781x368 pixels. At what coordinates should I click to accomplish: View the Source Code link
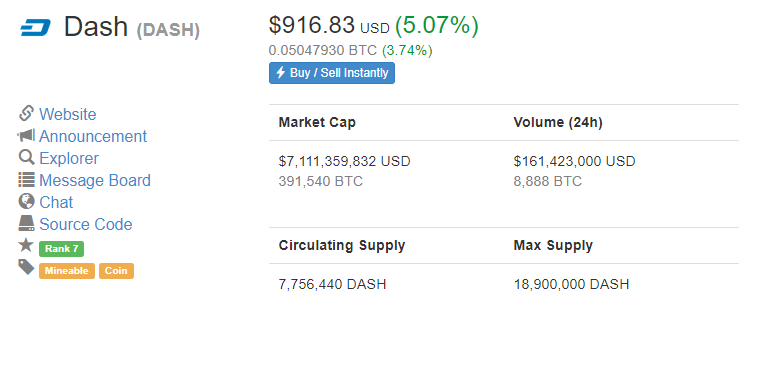click(86, 224)
